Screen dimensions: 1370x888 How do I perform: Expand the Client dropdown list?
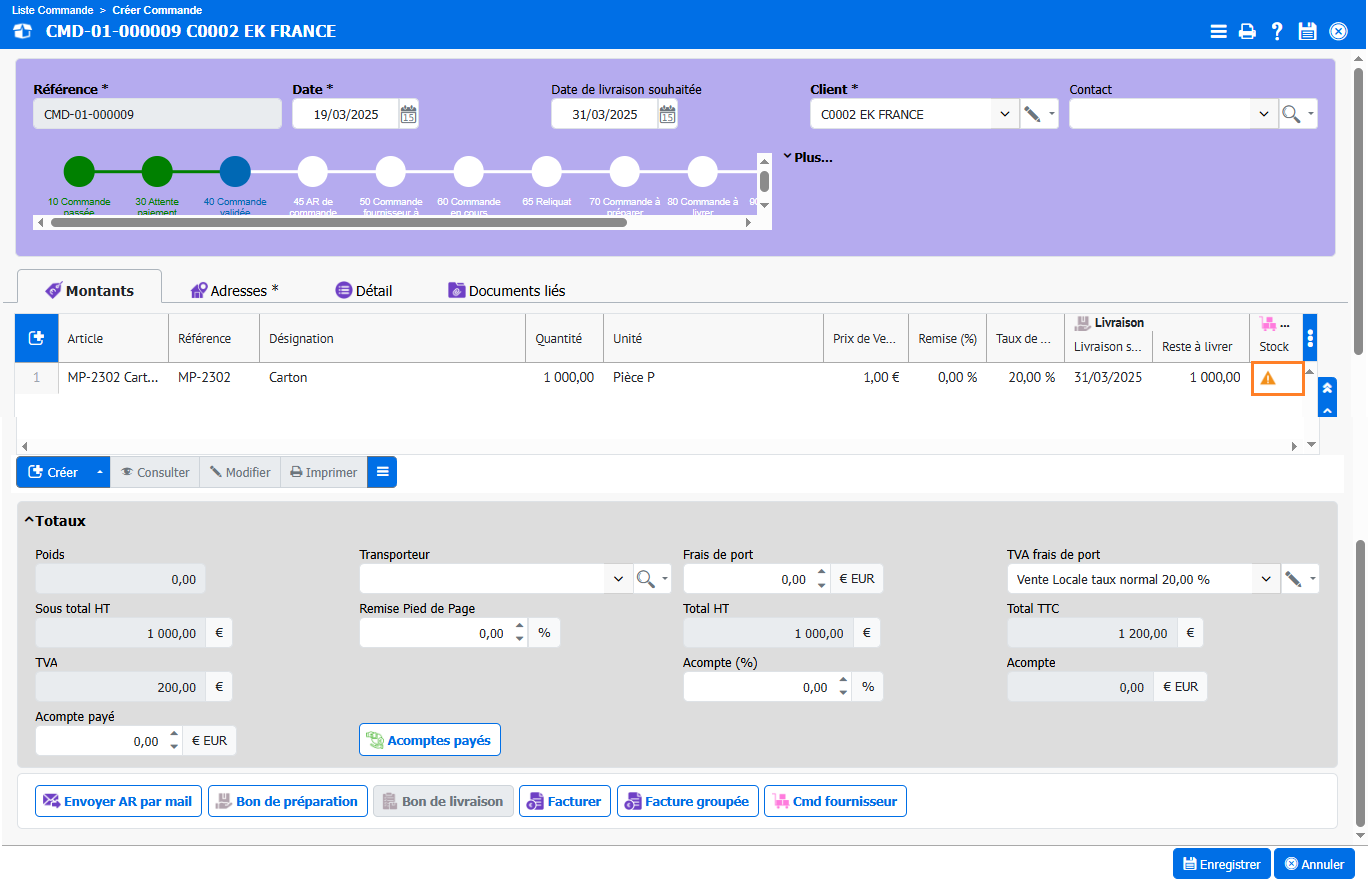point(1005,114)
